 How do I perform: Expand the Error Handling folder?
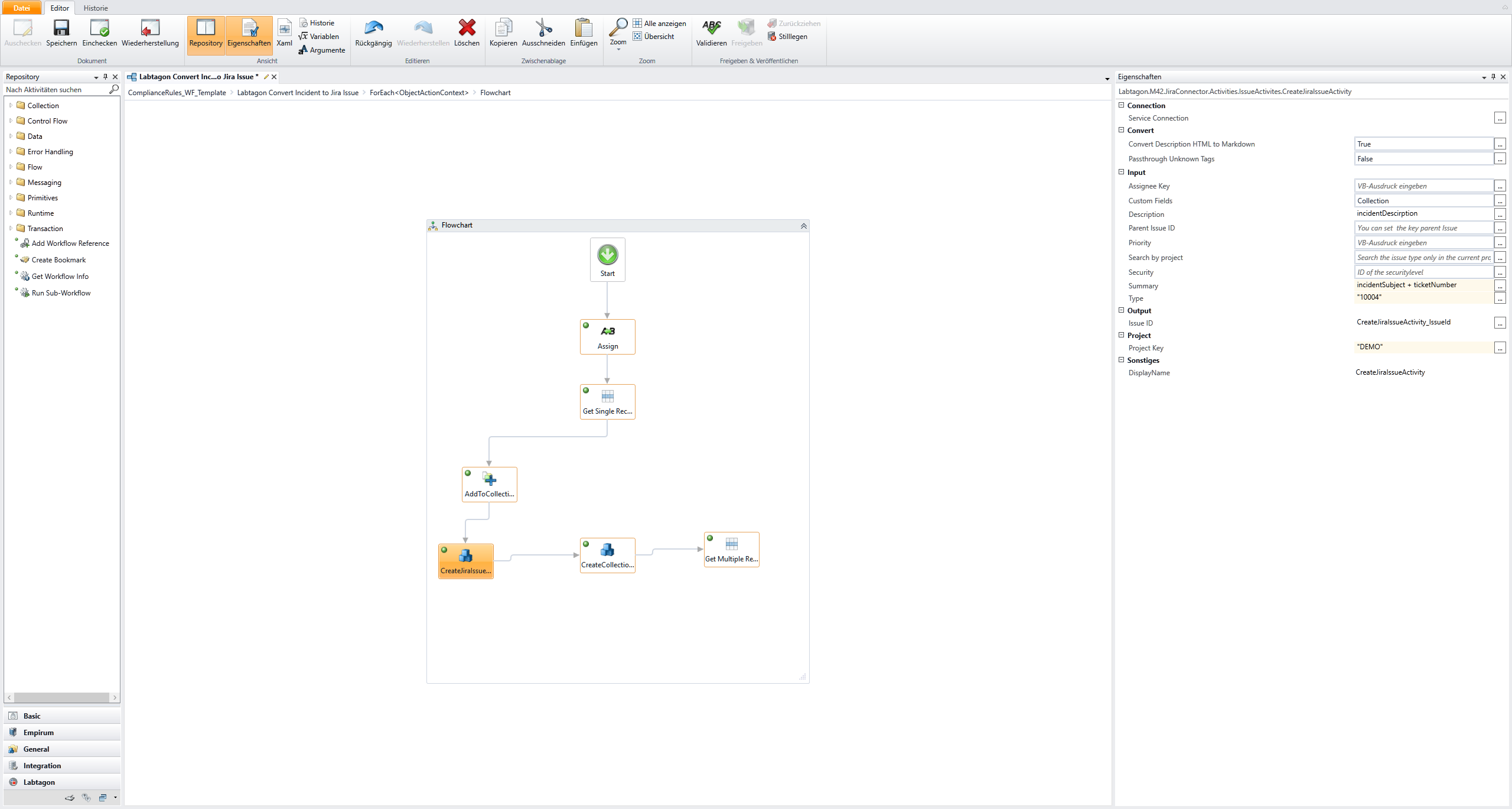tap(11, 151)
